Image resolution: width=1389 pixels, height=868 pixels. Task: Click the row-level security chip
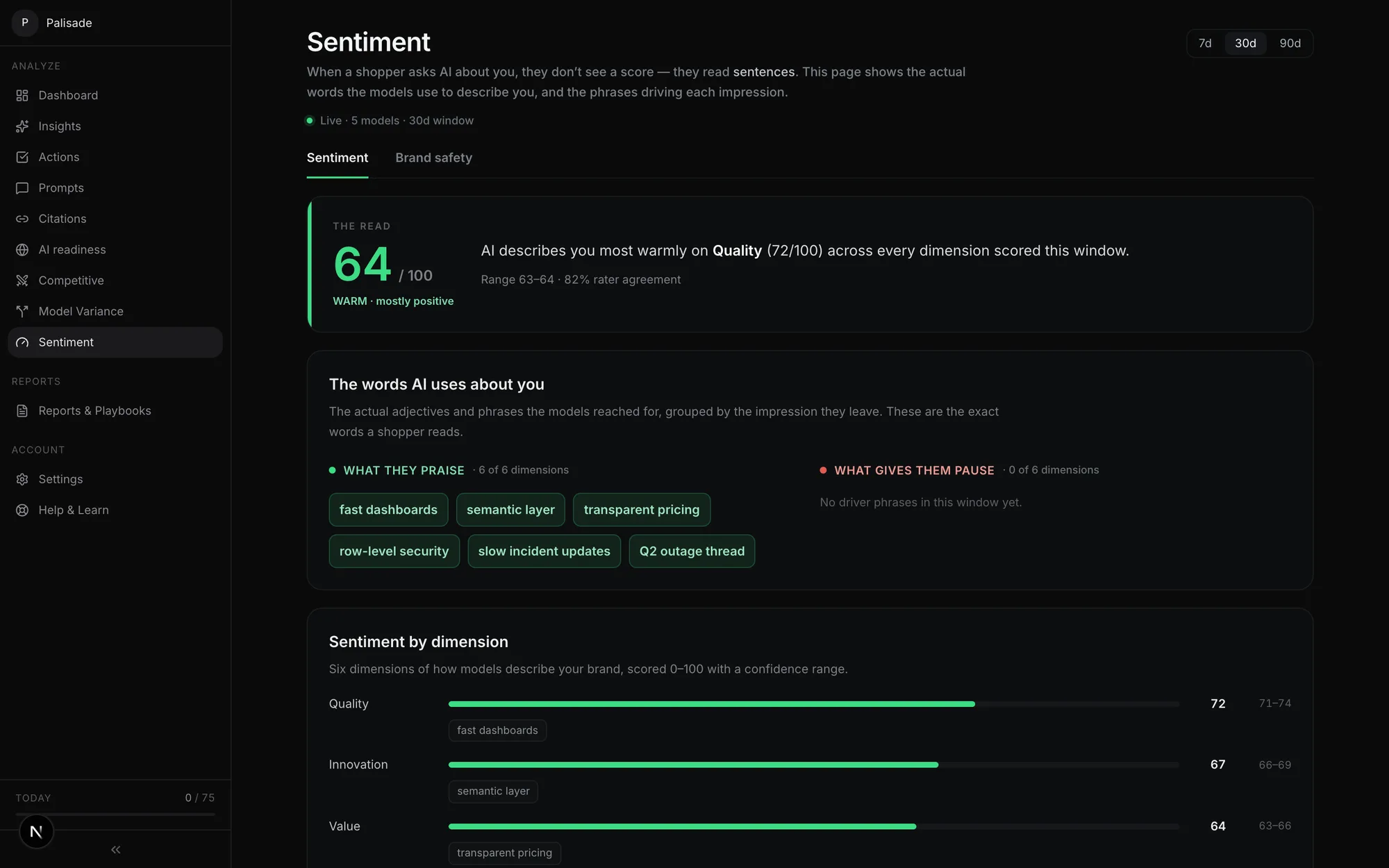click(x=394, y=551)
